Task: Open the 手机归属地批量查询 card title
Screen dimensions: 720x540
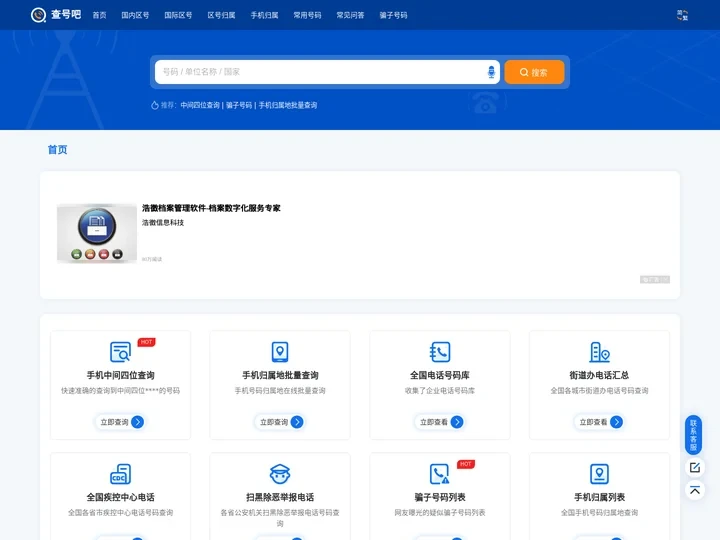Action: pos(280,375)
